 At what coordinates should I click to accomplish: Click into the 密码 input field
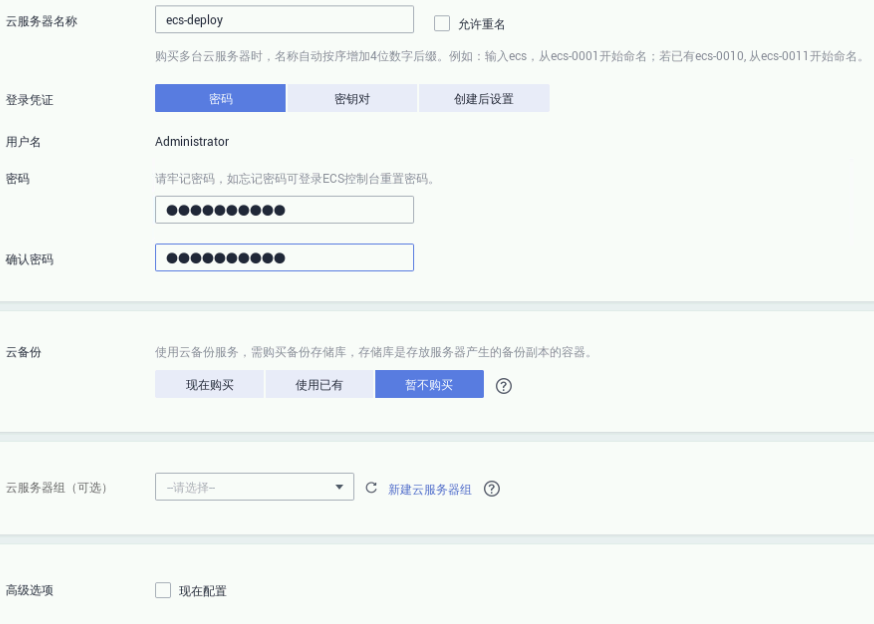point(284,210)
